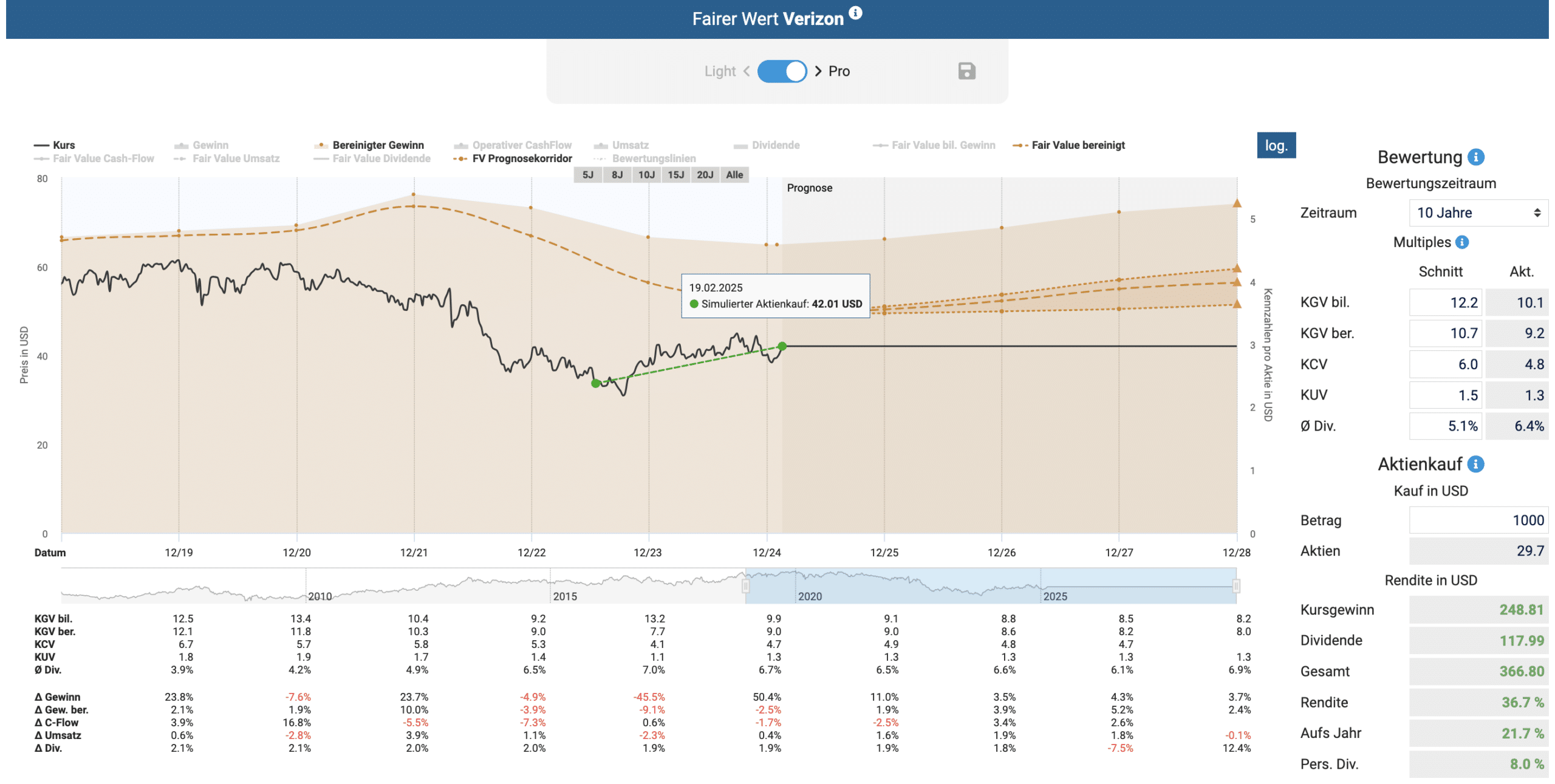Hide the Bereinigter Gewinn series
This screenshot has height=784, width=1555.
point(369,145)
